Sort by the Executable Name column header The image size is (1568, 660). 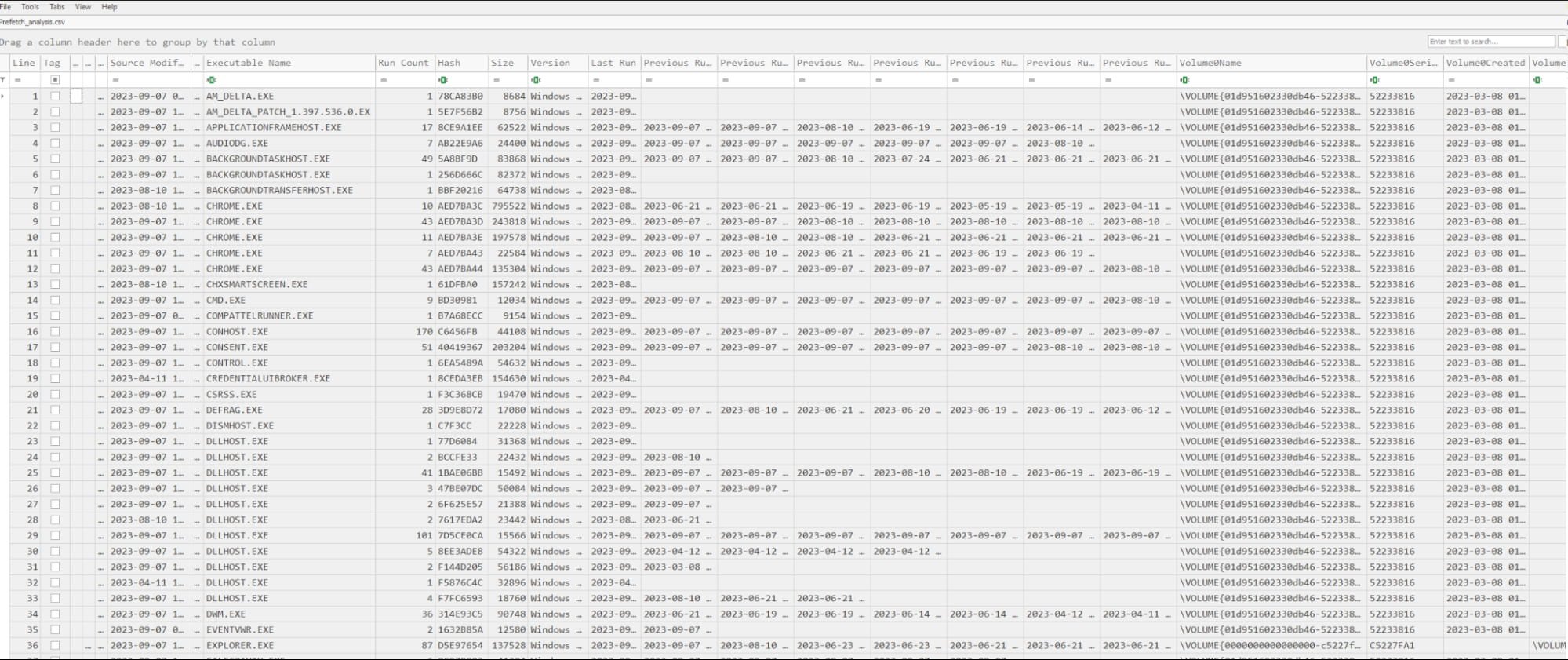pos(249,63)
